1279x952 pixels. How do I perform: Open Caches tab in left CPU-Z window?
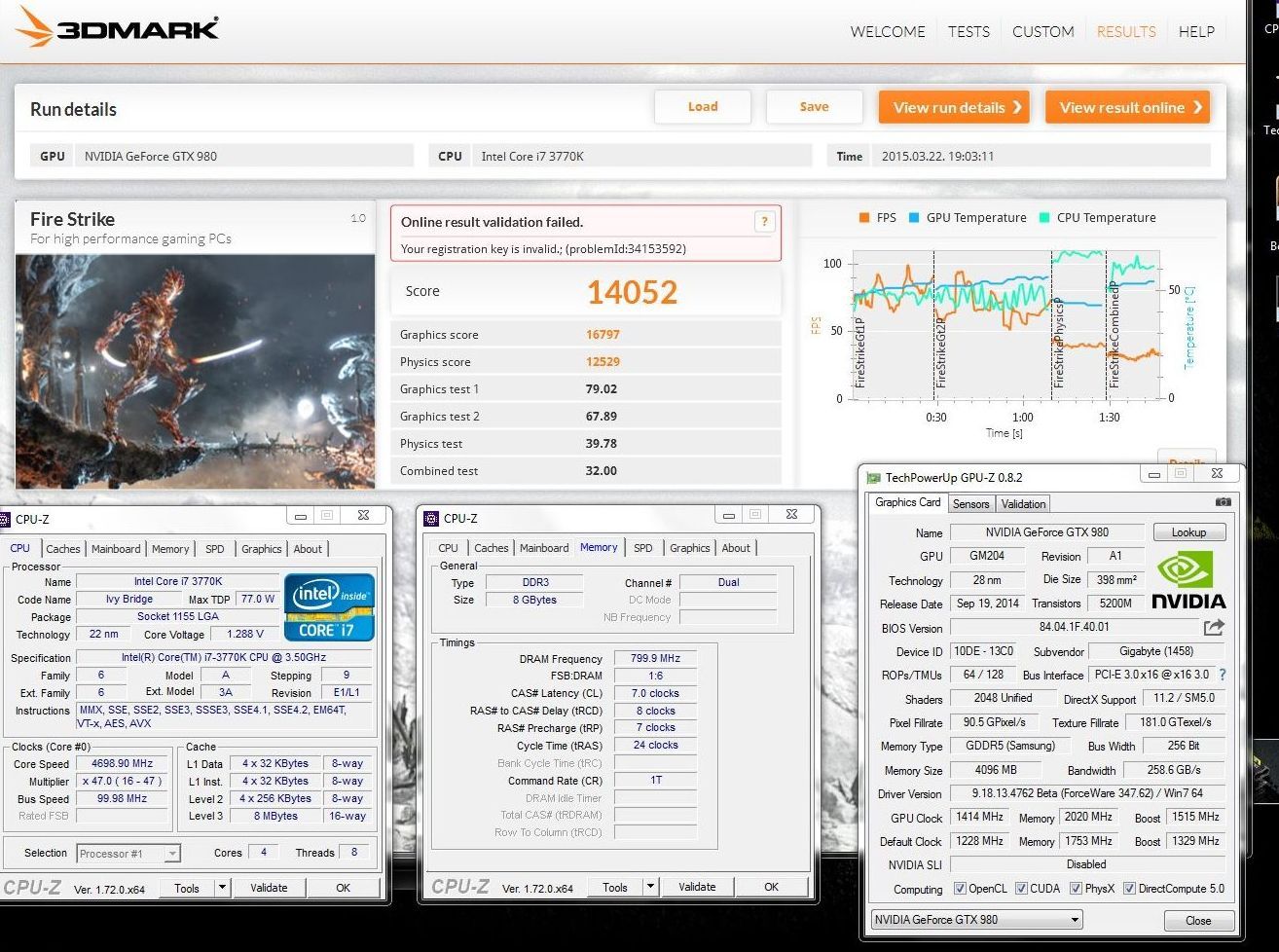click(63, 549)
